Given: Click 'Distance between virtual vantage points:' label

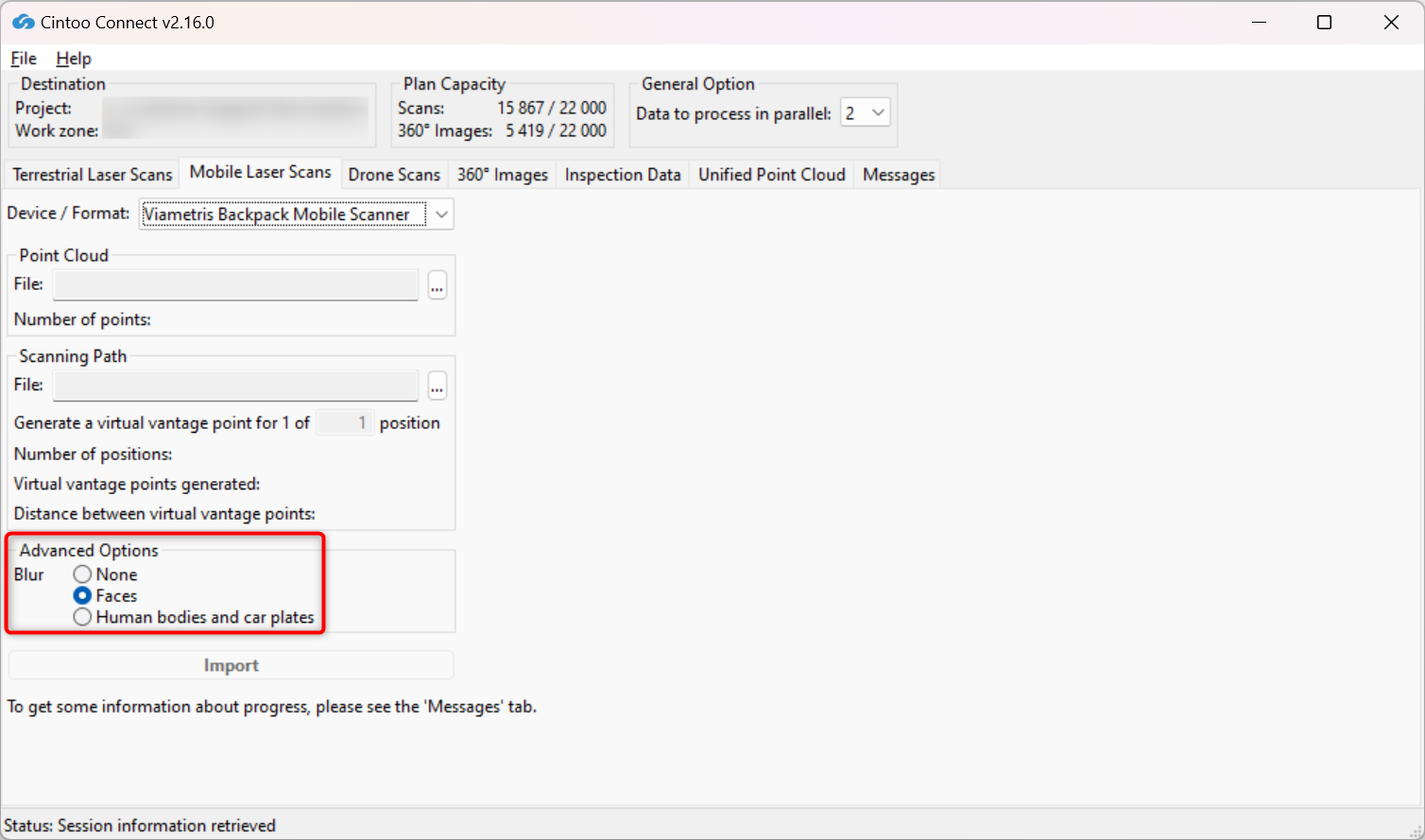Looking at the screenshot, I should 164,514.
